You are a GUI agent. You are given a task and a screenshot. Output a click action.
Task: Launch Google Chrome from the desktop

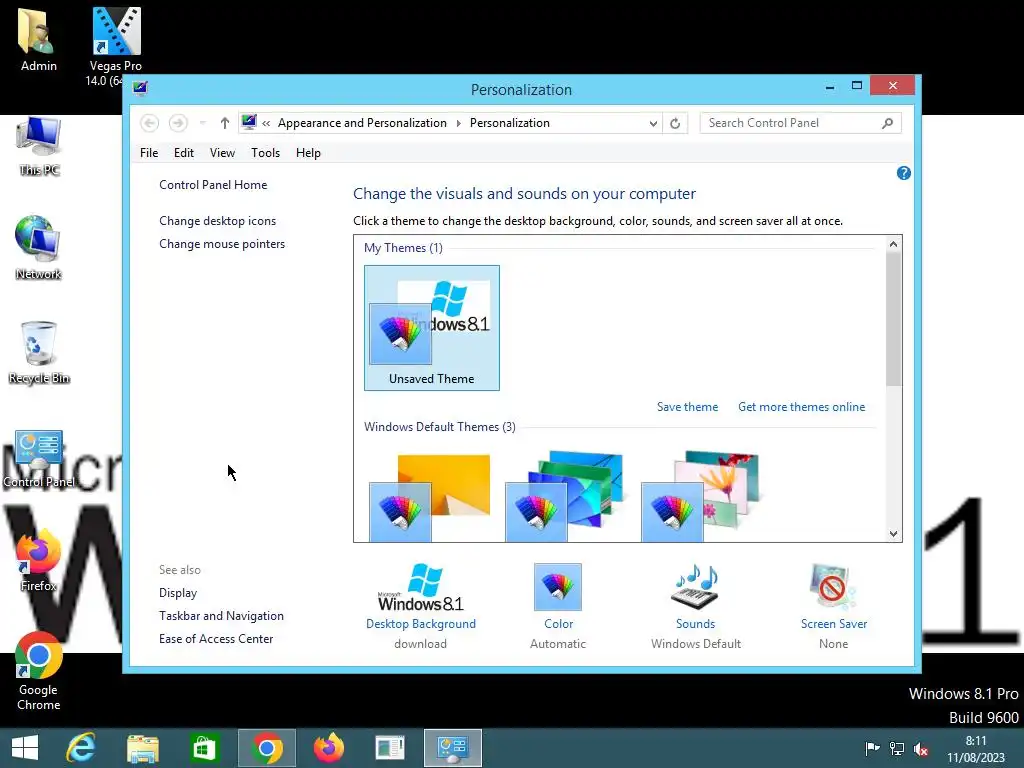click(x=39, y=671)
